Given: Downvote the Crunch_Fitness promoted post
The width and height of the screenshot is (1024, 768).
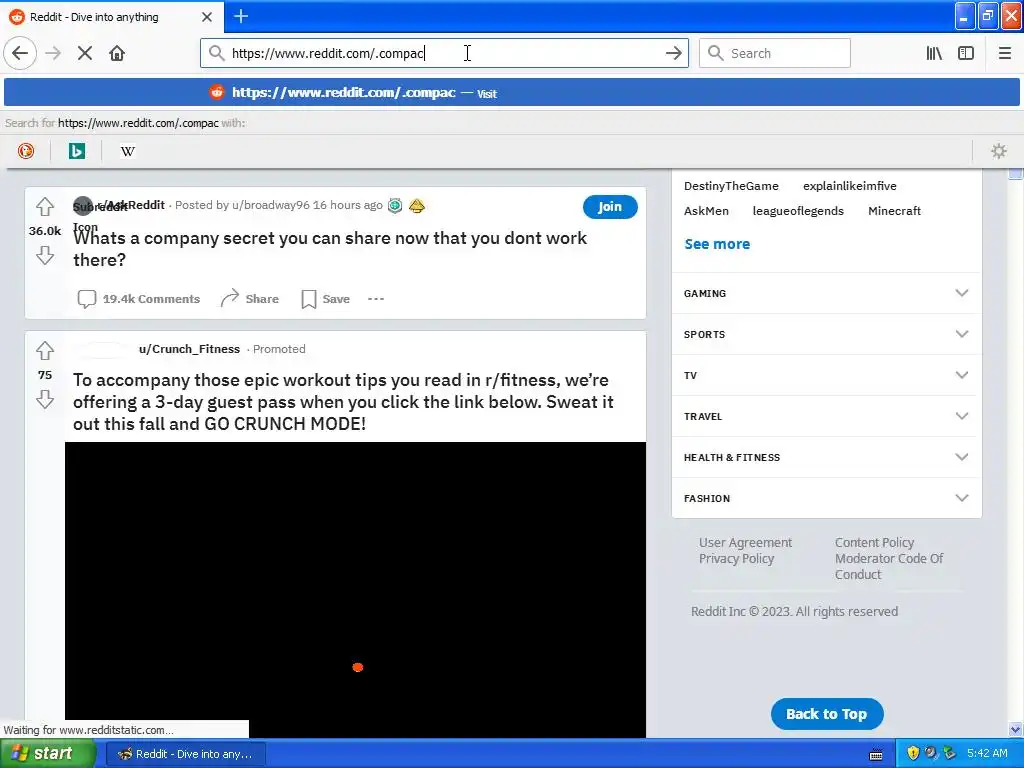Looking at the screenshot, I should point(45,399).
